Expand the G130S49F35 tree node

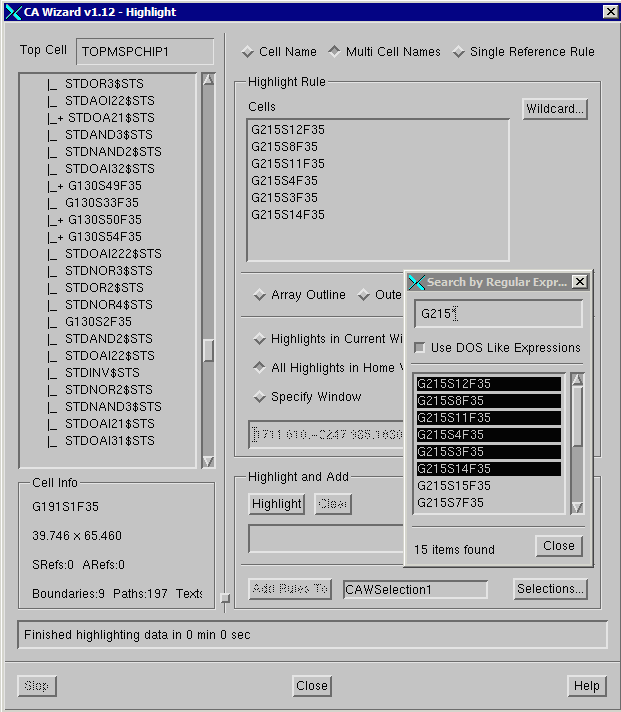click(x=60, y=187)
